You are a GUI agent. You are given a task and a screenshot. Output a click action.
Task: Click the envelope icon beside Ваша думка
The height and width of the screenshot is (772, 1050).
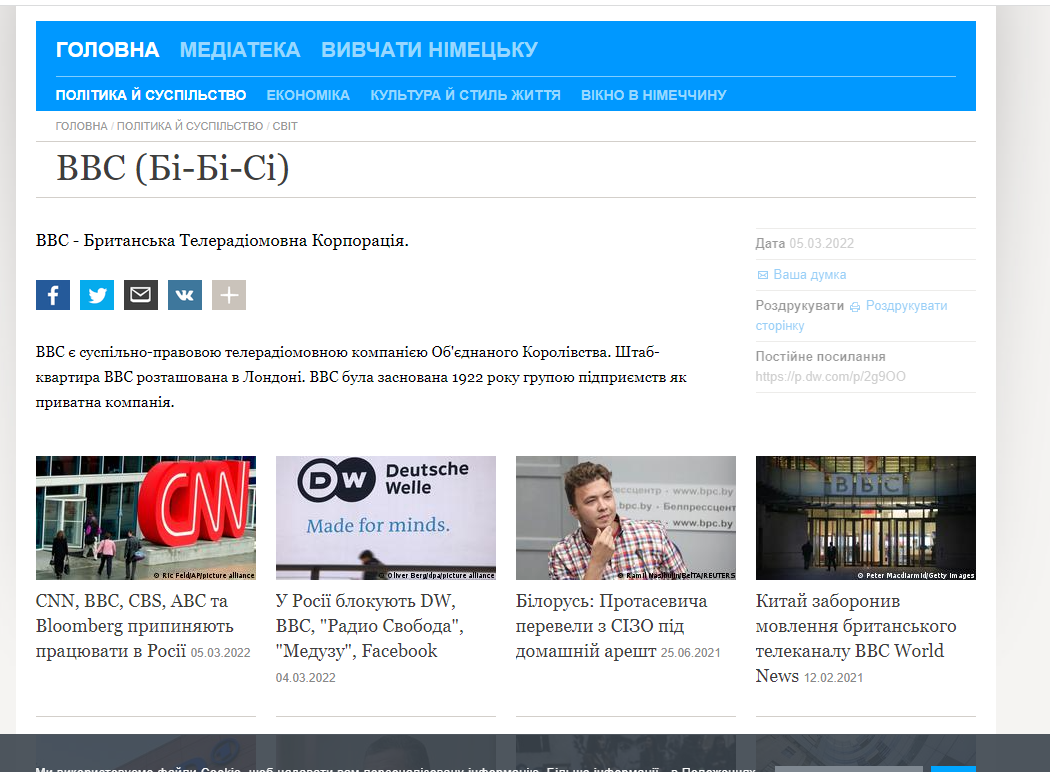click(763, 275)
